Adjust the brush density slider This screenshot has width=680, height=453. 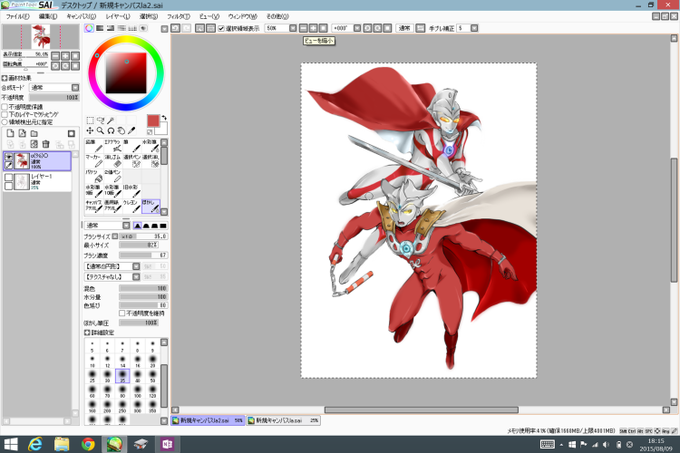coord(143,255)
